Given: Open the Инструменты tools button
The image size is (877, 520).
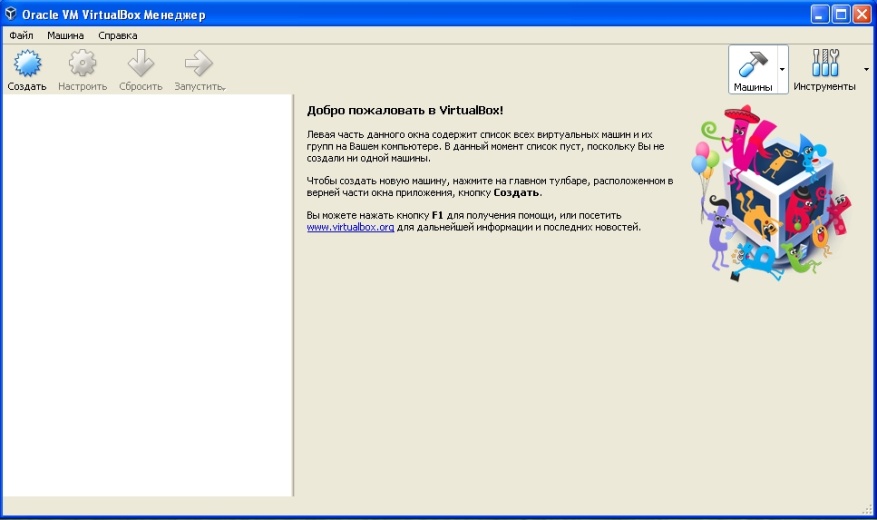Looking at the screenshot, I should (824, 69).
